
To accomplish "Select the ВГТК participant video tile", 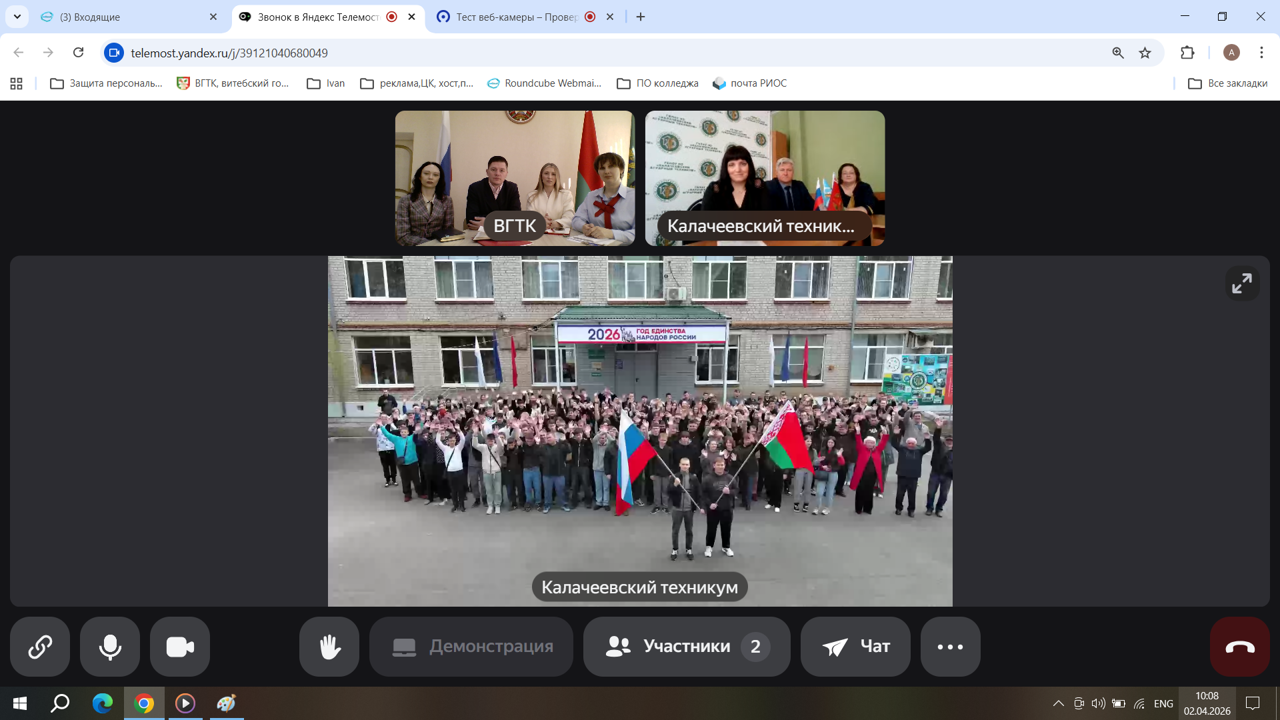I will (x=514, y=178).
